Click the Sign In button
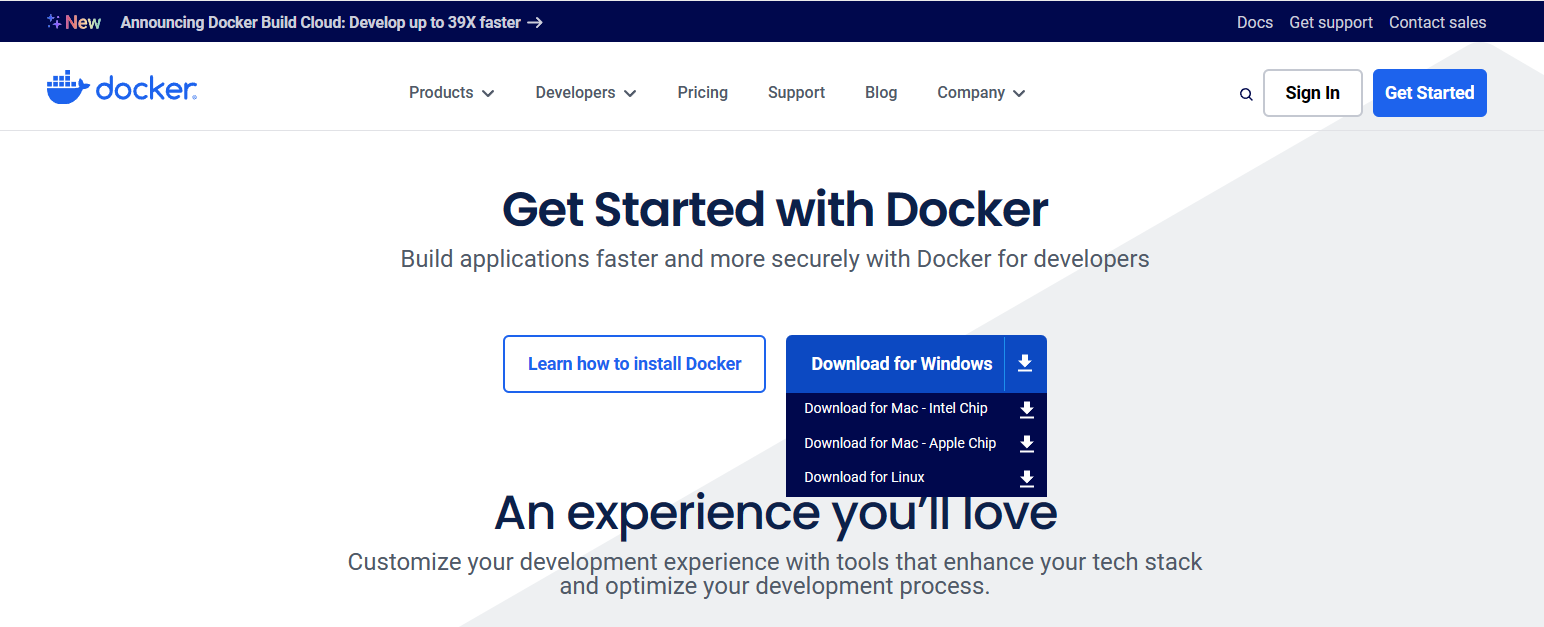The image size is (1544, 627). coord(1312,93)
